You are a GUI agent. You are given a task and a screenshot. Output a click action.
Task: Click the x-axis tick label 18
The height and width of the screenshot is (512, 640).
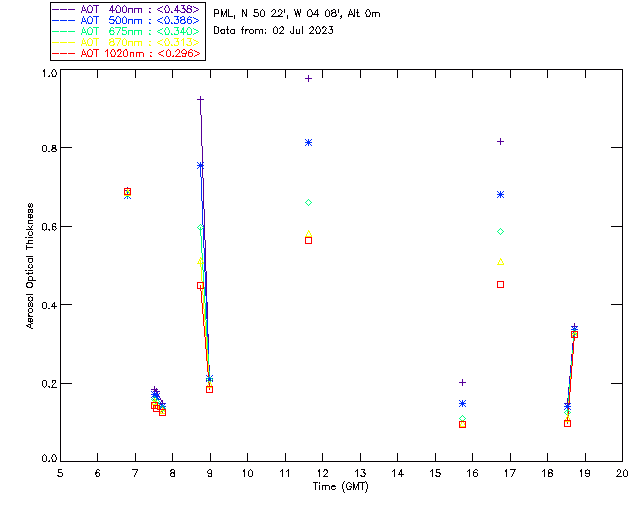[547, 473]
